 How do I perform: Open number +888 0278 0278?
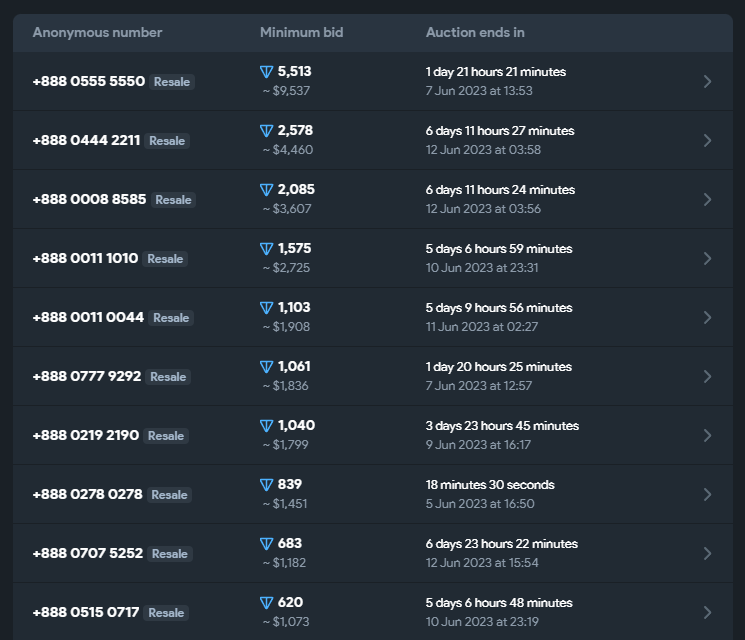coord(87,494)
